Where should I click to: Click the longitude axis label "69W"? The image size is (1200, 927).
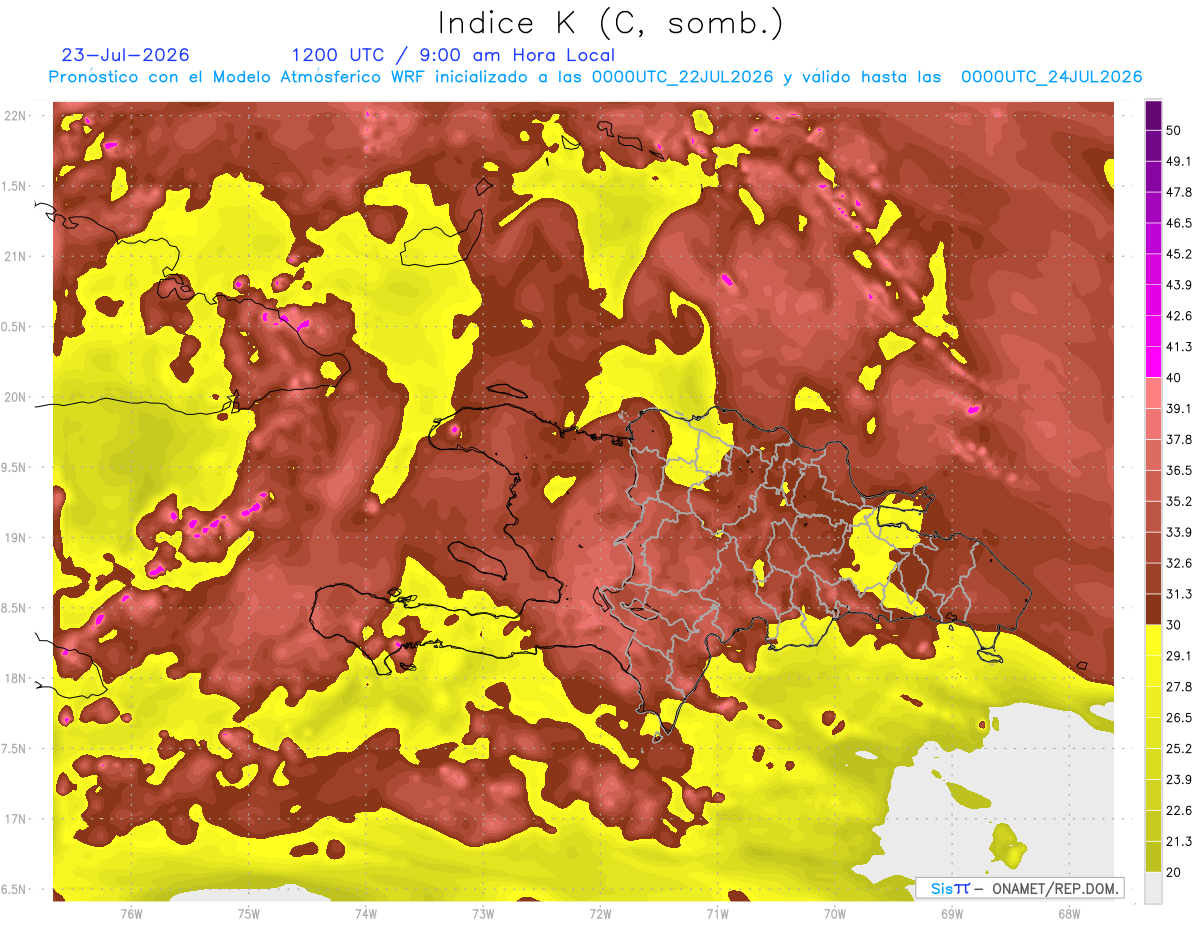(x=952, y=913)
